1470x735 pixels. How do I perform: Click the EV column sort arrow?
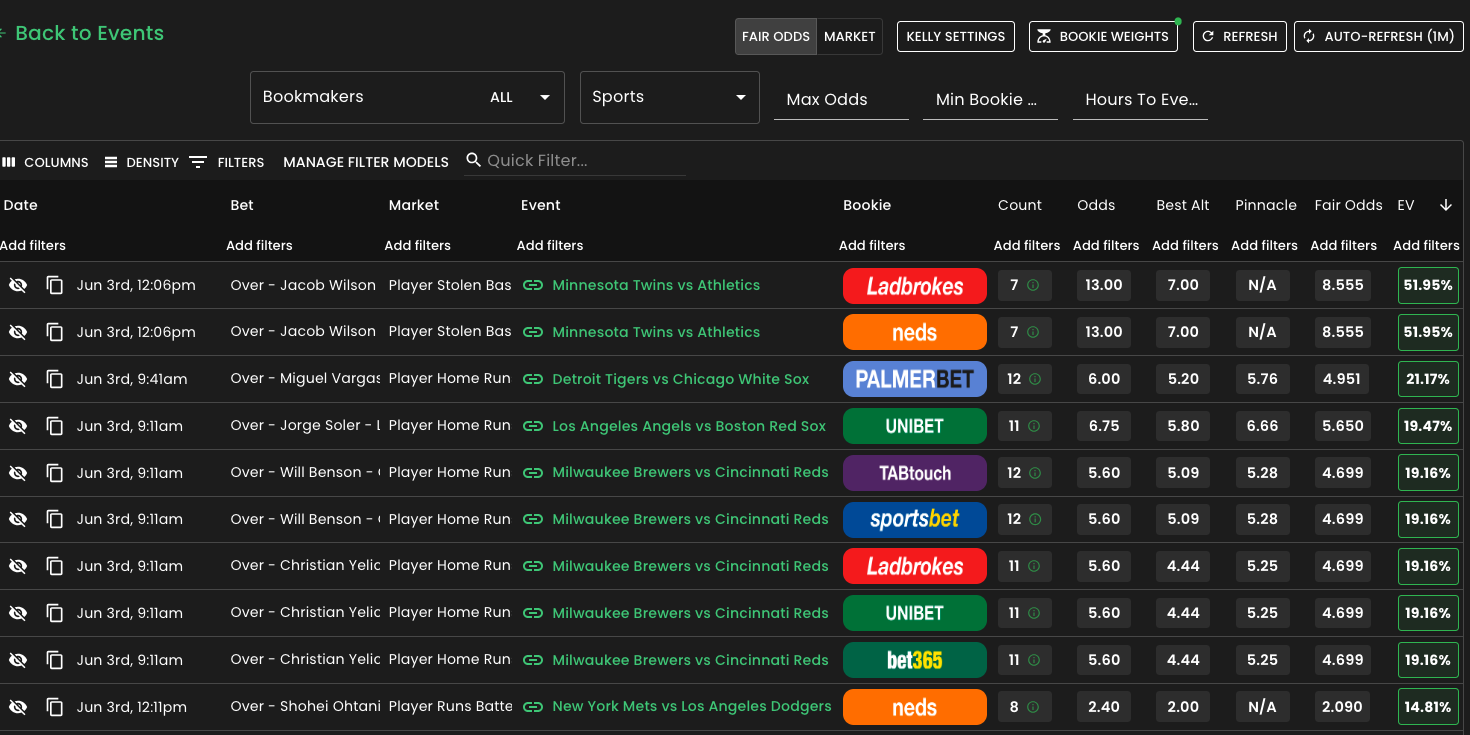(x=1445, y=205)
